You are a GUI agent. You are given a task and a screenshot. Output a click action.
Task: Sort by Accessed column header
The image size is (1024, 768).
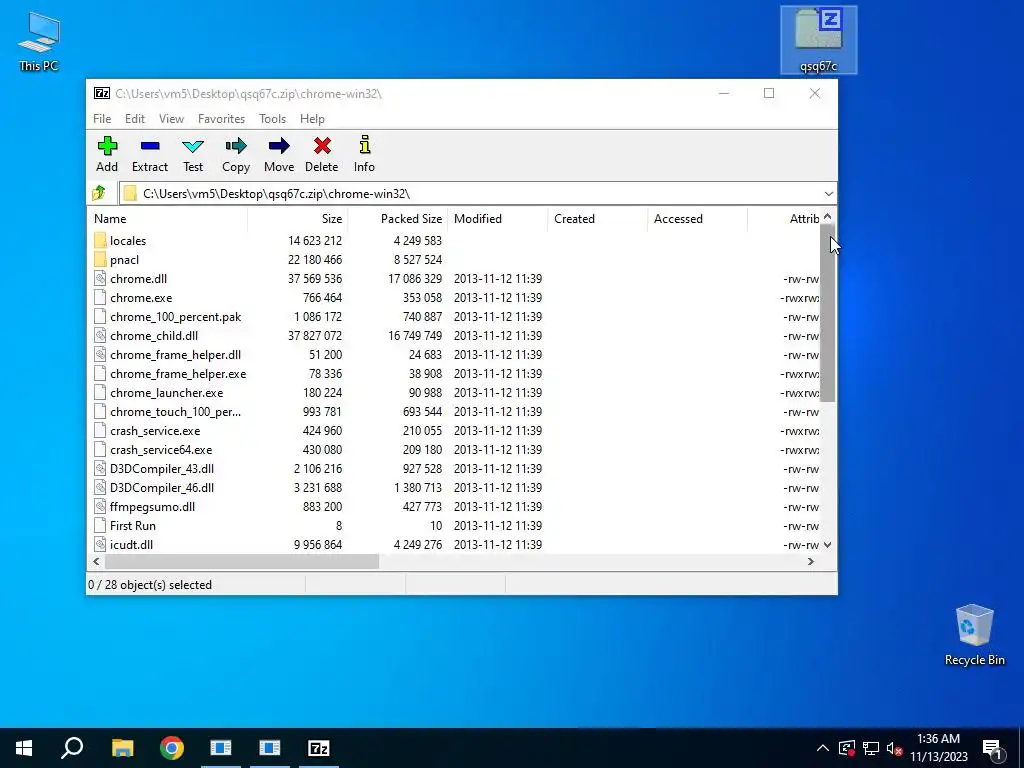pos(697,219)
